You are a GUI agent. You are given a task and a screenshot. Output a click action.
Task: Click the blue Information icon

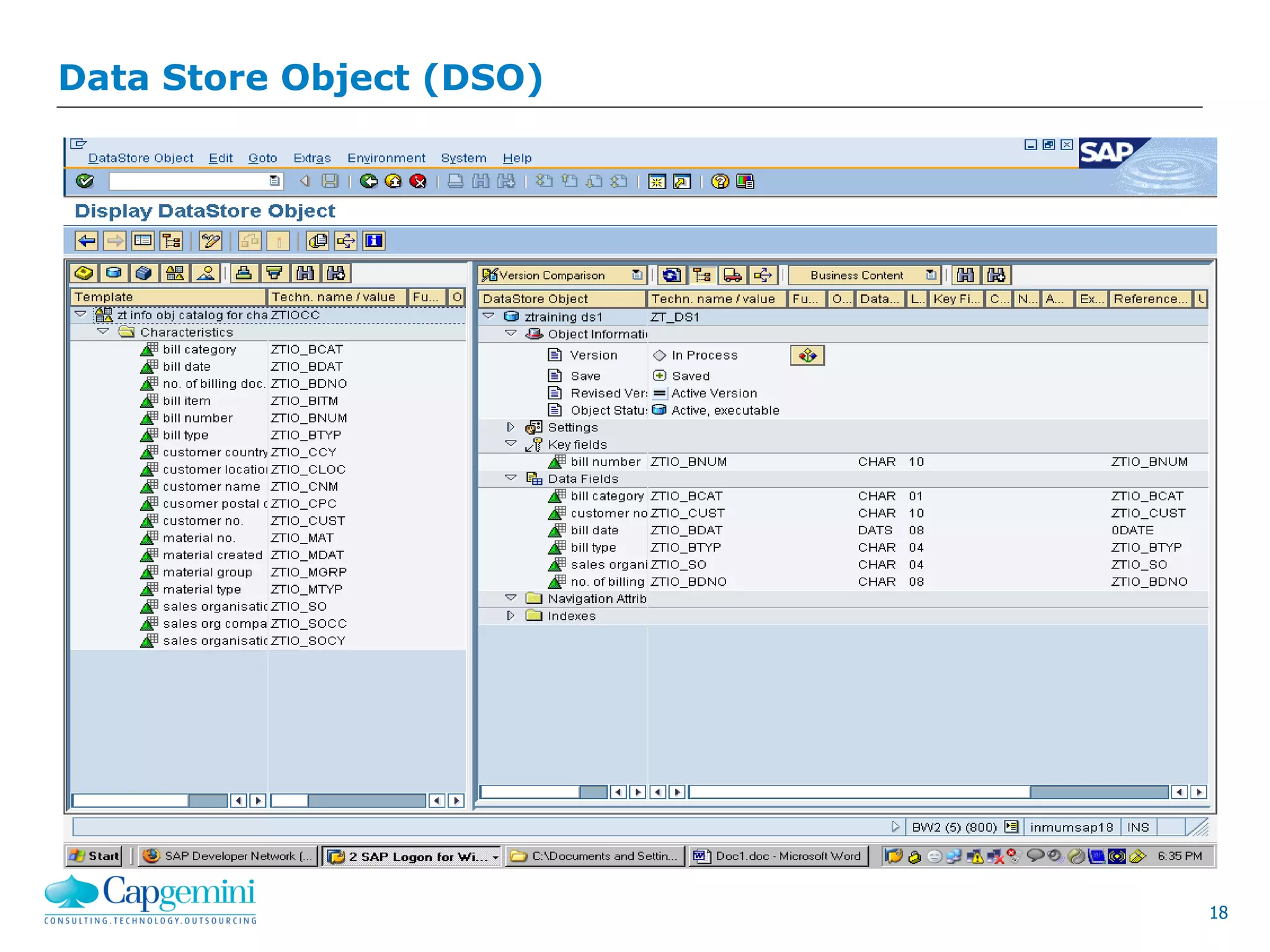click(x=374, y=240)
